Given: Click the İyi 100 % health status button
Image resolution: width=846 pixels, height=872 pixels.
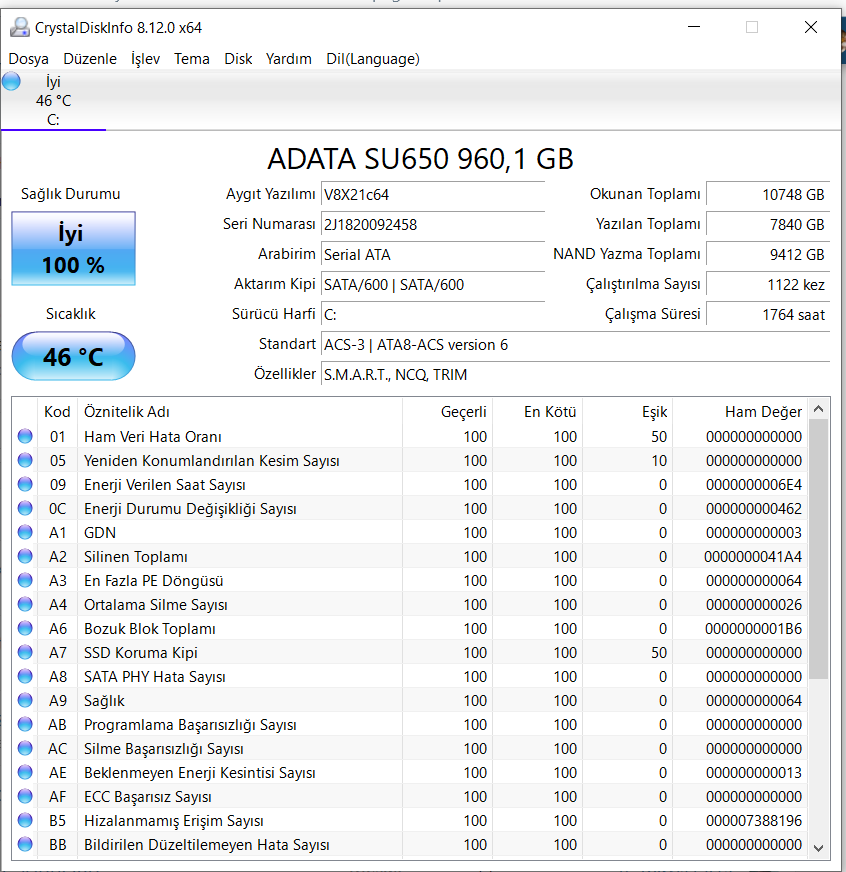Looking at the screenshot, I should pyautogui.click(x=73, y=249).
